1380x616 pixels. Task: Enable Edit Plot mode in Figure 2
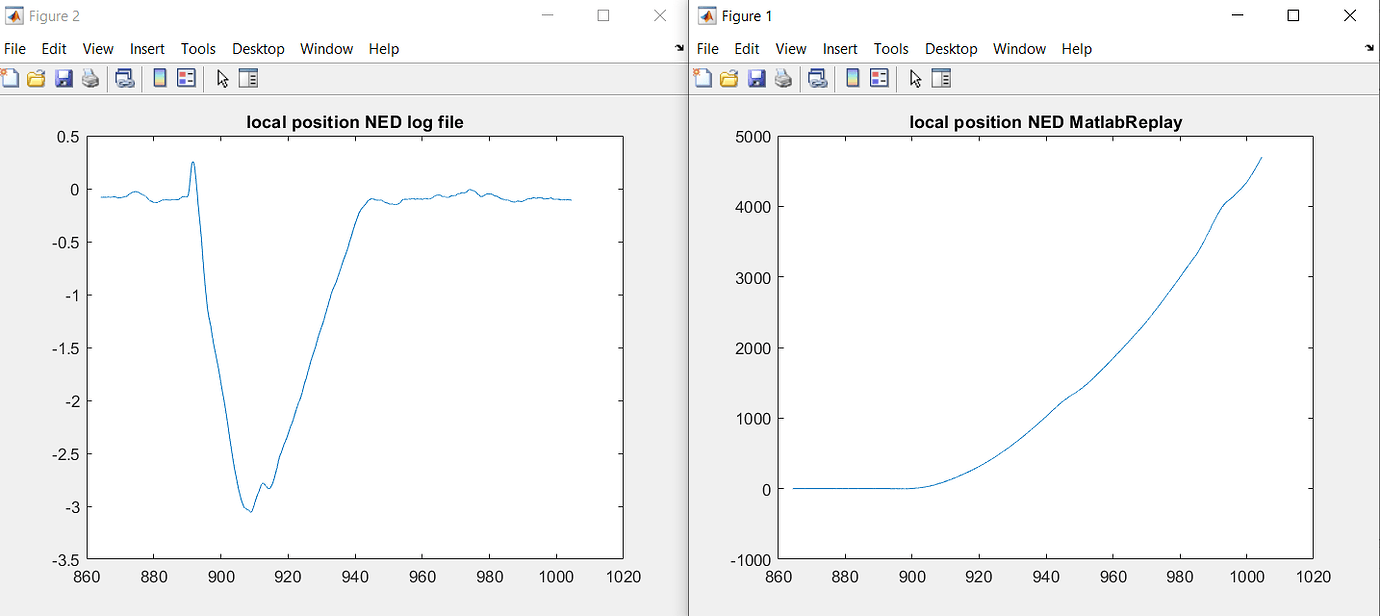[222, 78]
